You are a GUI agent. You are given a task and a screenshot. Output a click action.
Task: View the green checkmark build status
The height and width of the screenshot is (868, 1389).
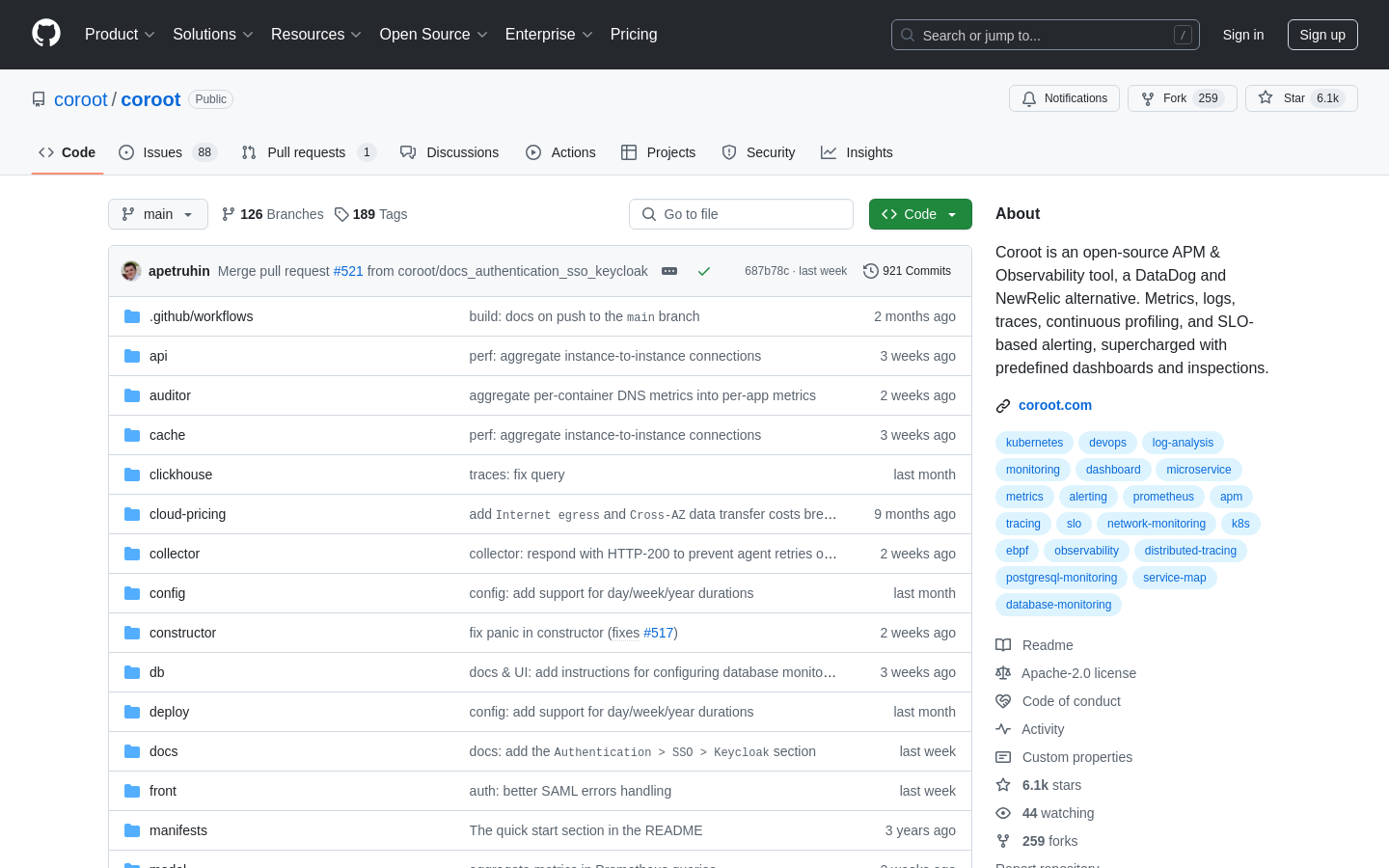point(704,271)
